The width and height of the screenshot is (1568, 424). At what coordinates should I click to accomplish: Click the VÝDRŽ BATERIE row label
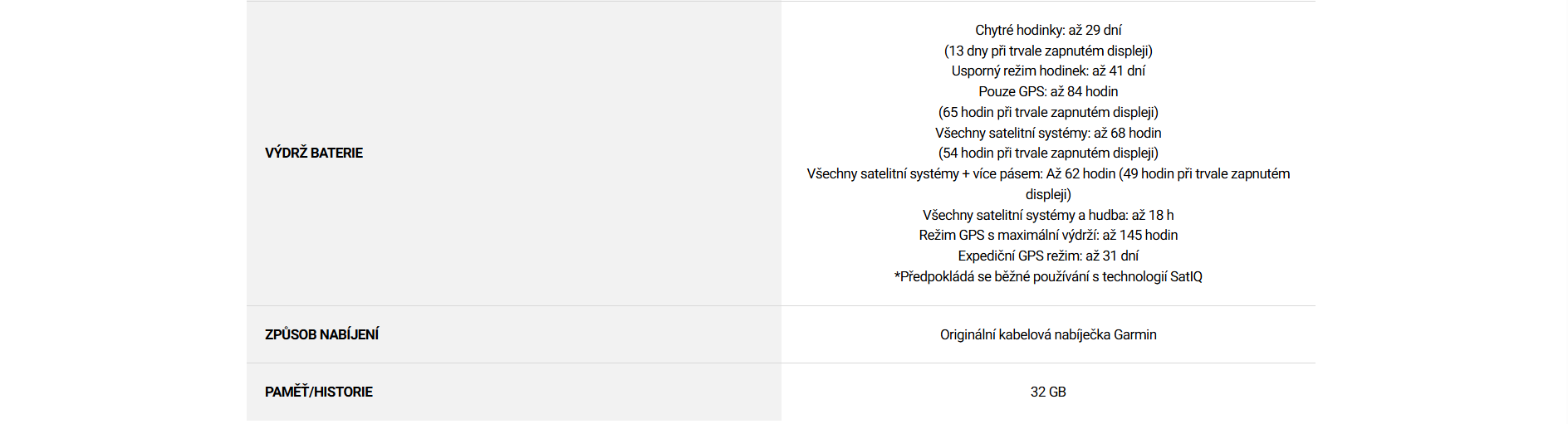314,153
